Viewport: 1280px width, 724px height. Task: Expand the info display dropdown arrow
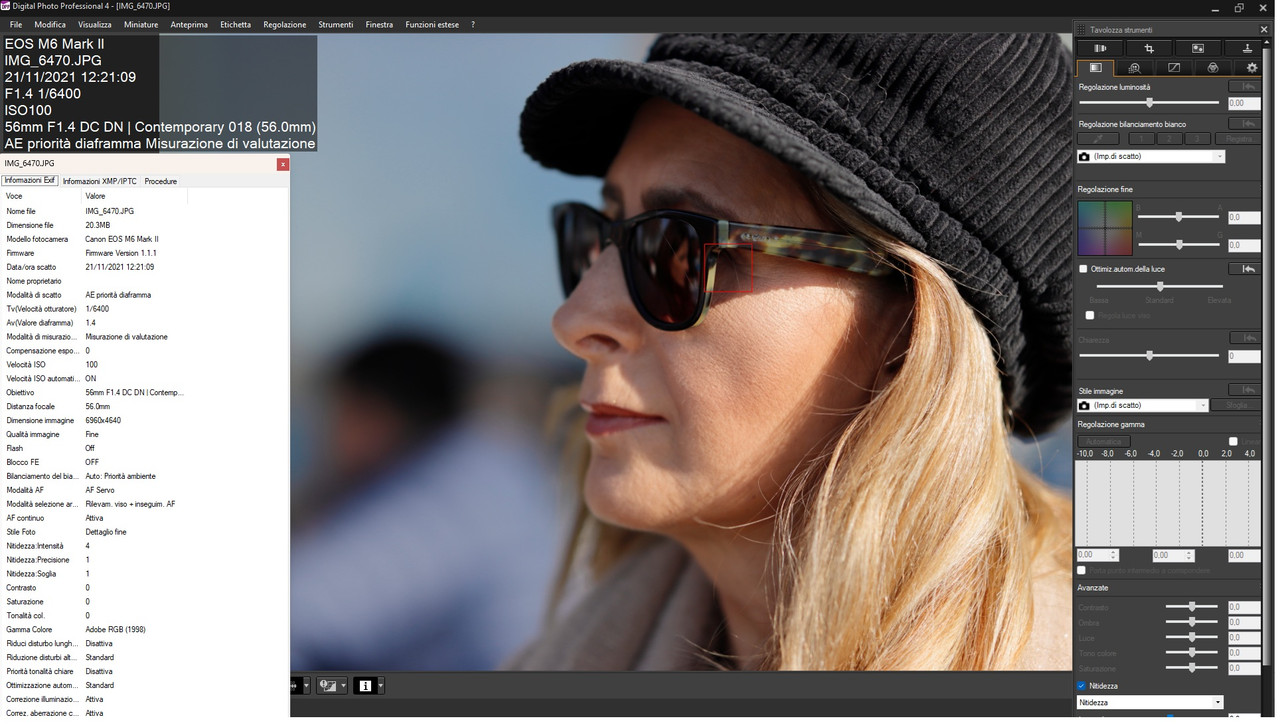(x=380, y=686)
